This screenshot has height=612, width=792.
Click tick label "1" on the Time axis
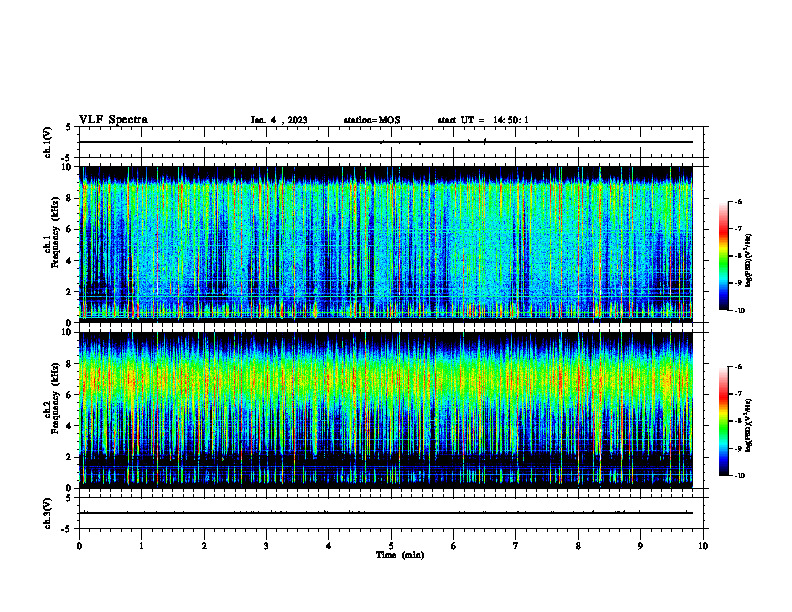pyautogui.click(x=142, y=546)
